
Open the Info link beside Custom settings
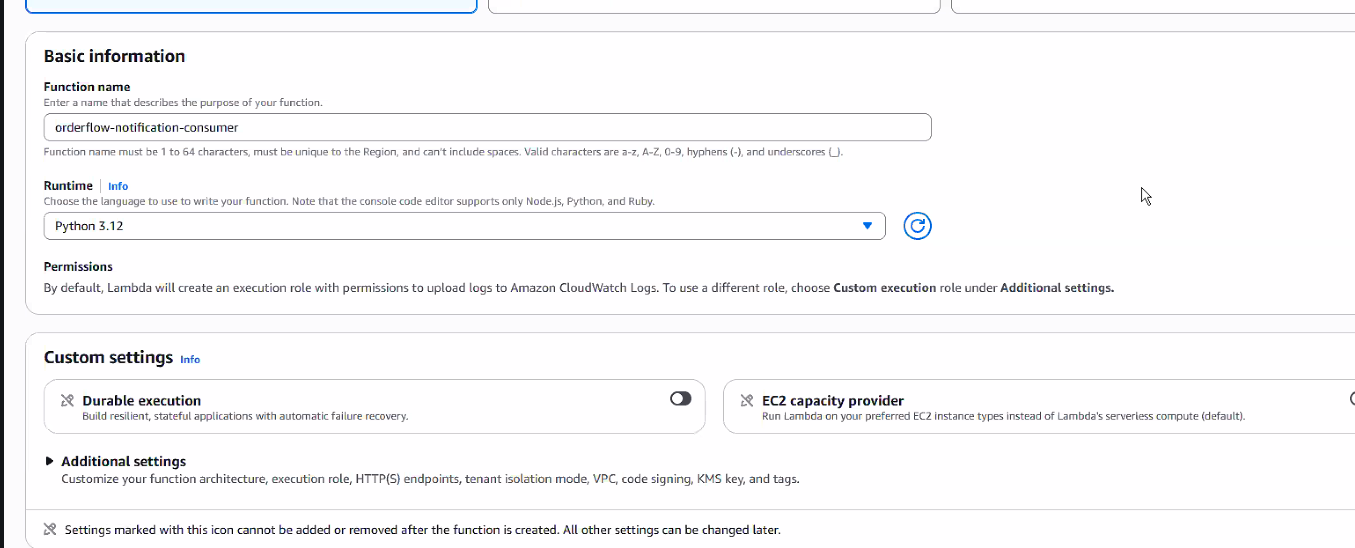click(190, 359)
